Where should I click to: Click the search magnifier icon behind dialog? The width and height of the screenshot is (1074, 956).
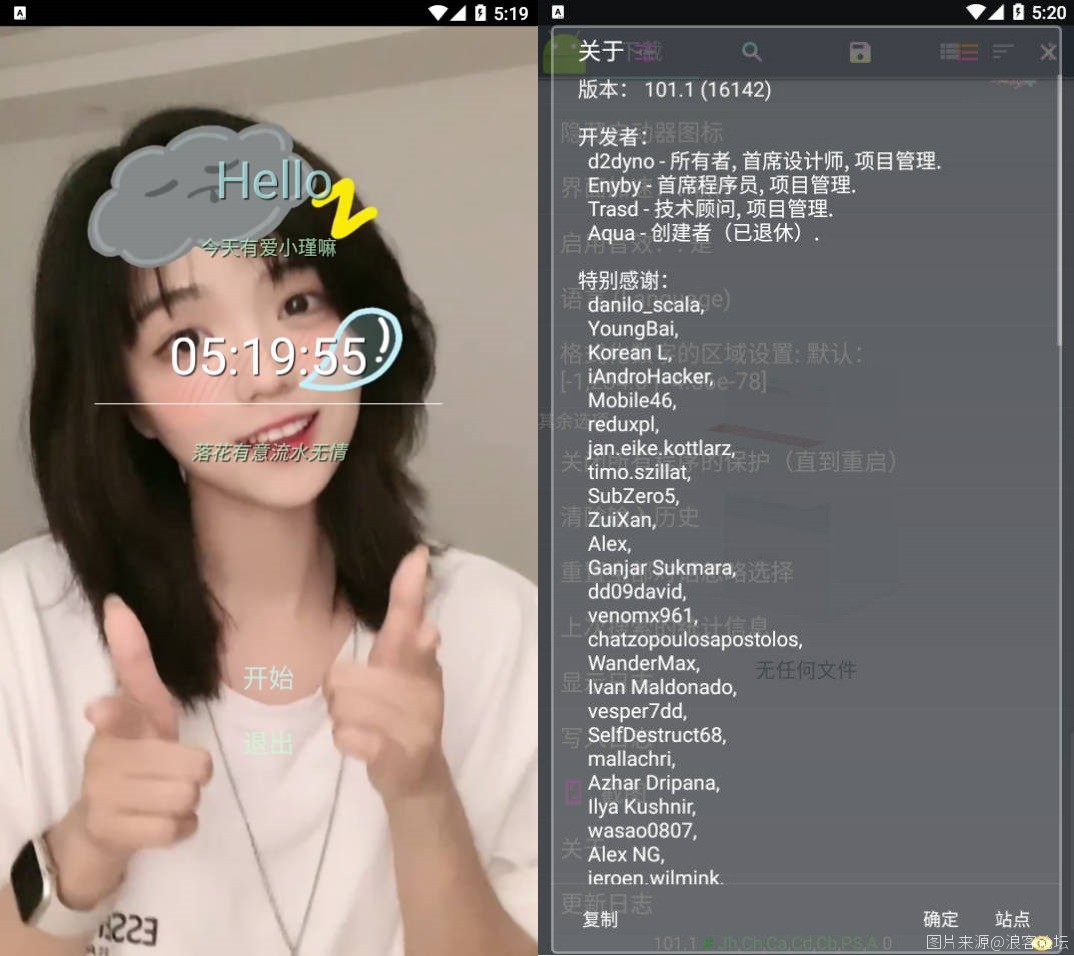751,51
